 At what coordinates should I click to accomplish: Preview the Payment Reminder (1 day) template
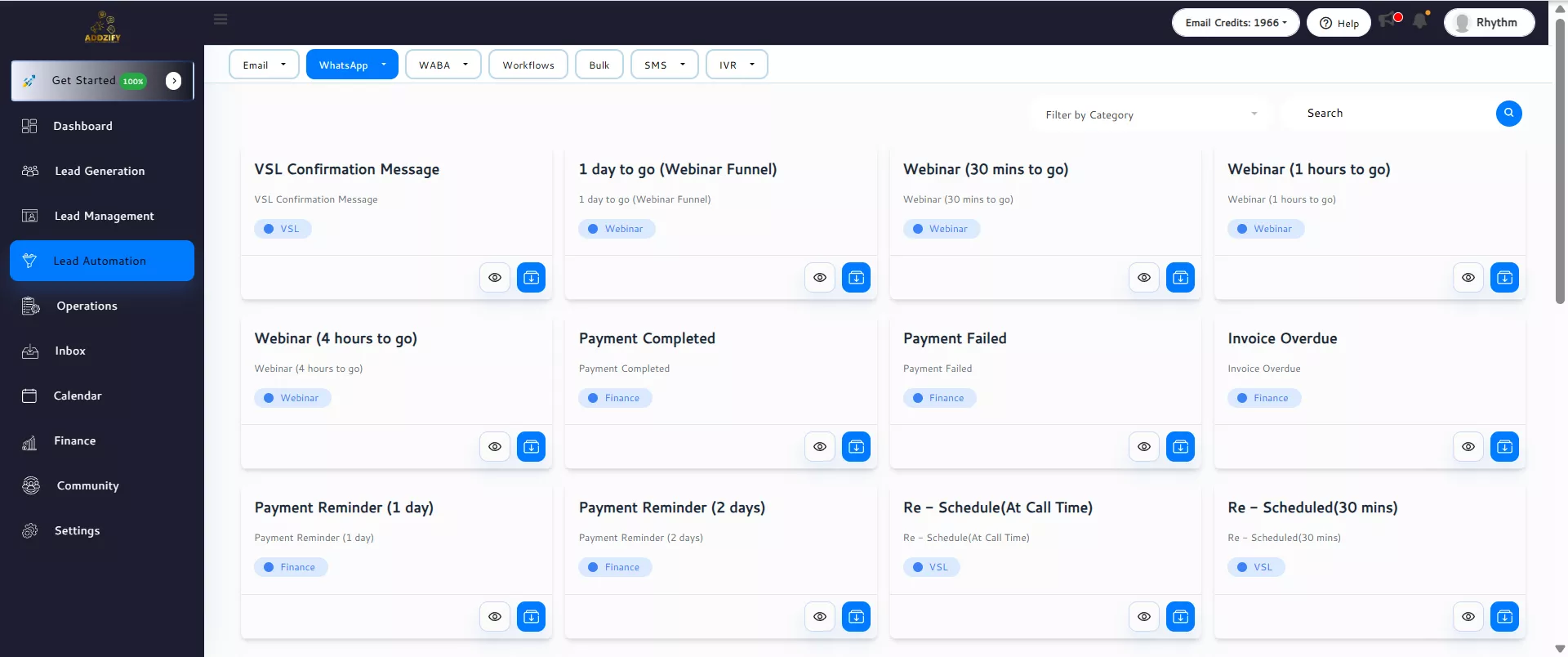(495, 617)
